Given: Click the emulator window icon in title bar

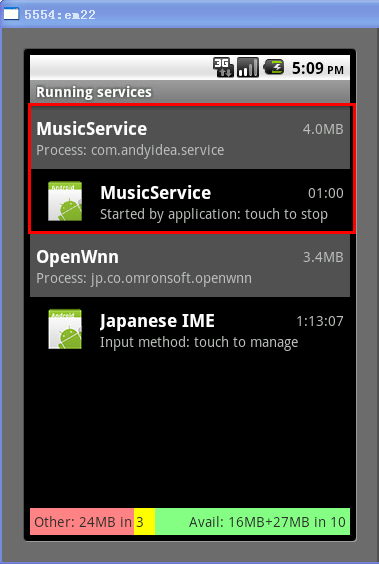Looking at the screenshot, I should [11, 14].
